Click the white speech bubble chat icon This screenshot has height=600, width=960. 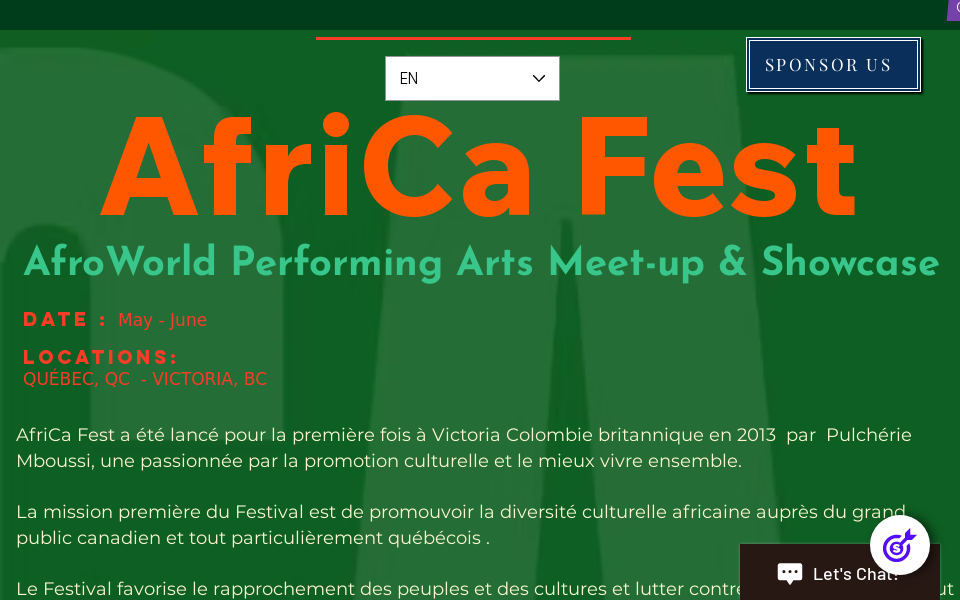(x=792, y=573)
